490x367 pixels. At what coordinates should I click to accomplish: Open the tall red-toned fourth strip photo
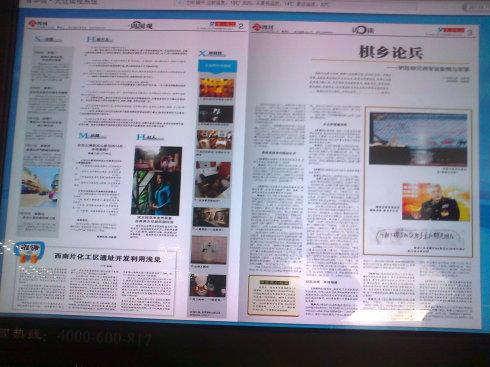tap(213, 180)
